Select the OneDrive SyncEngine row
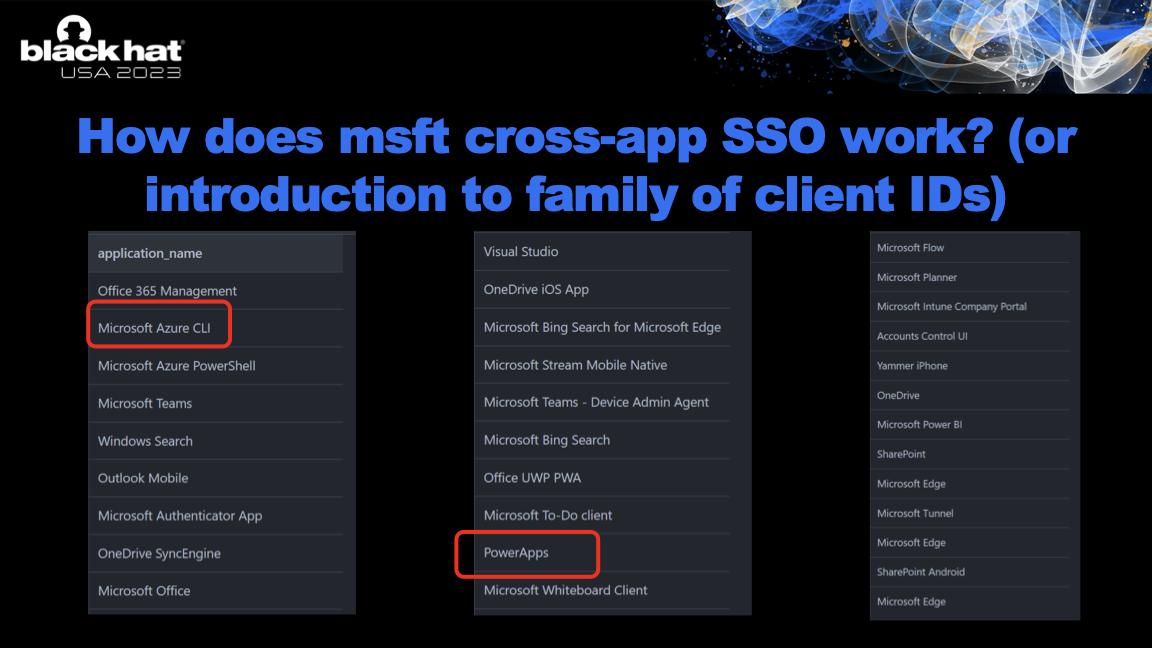 (216, 553)
